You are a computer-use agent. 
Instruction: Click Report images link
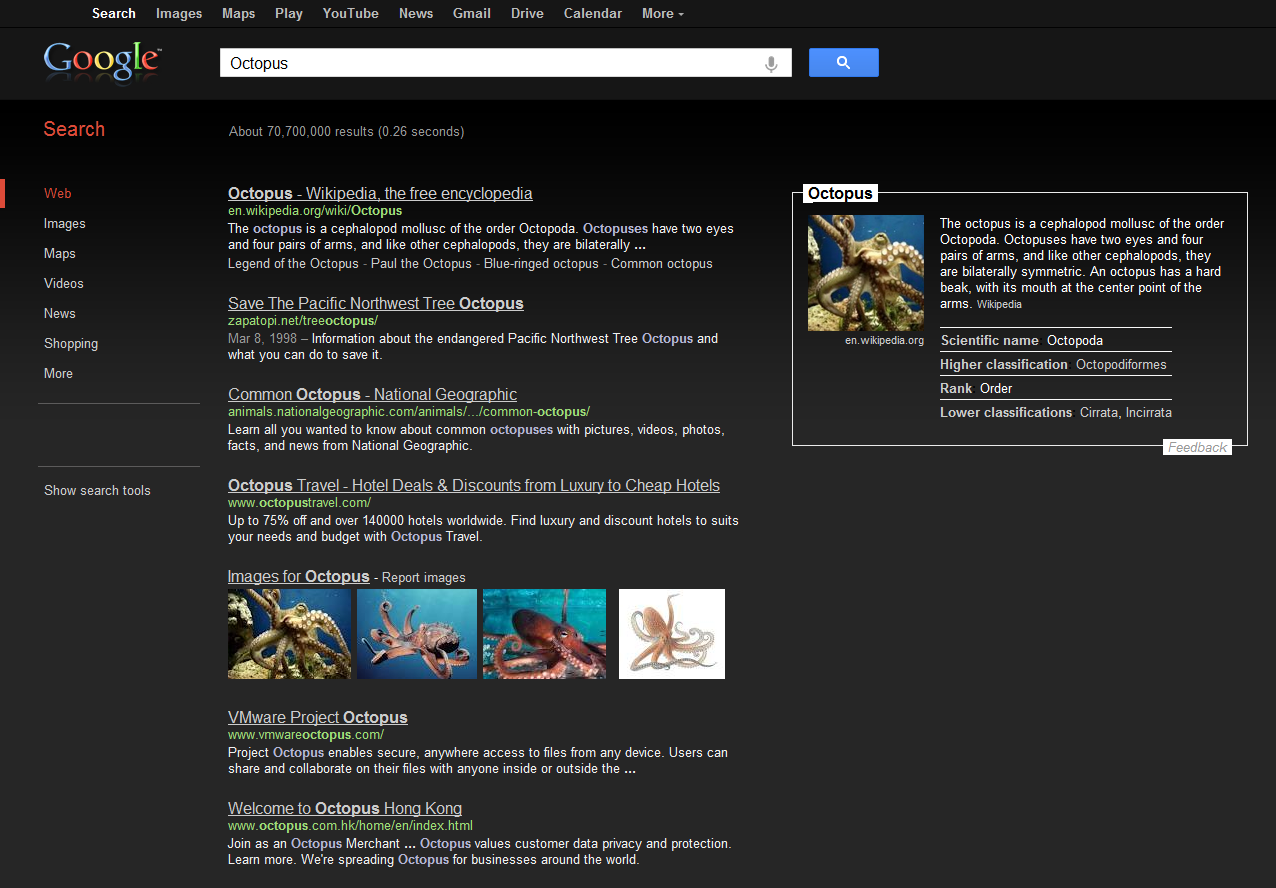(x=424, y=577)
